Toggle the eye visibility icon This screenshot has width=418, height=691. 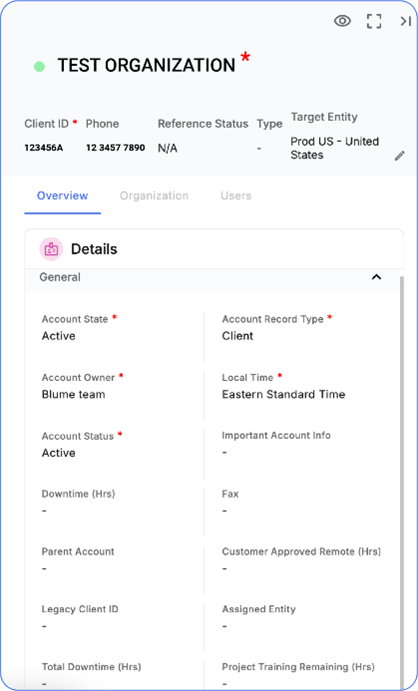tap(342, 21)
